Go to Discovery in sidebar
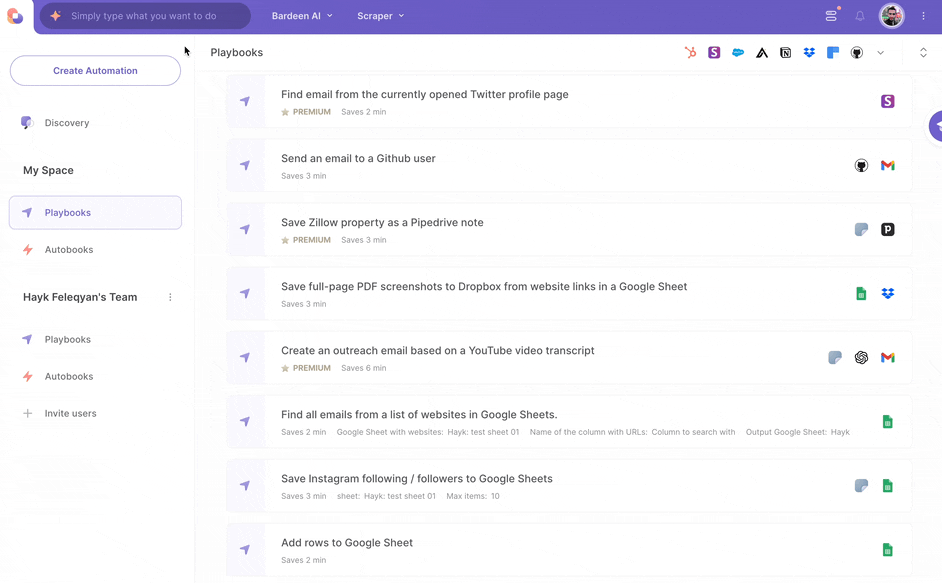This screenshot has width=942, height=583. point(67,123)
